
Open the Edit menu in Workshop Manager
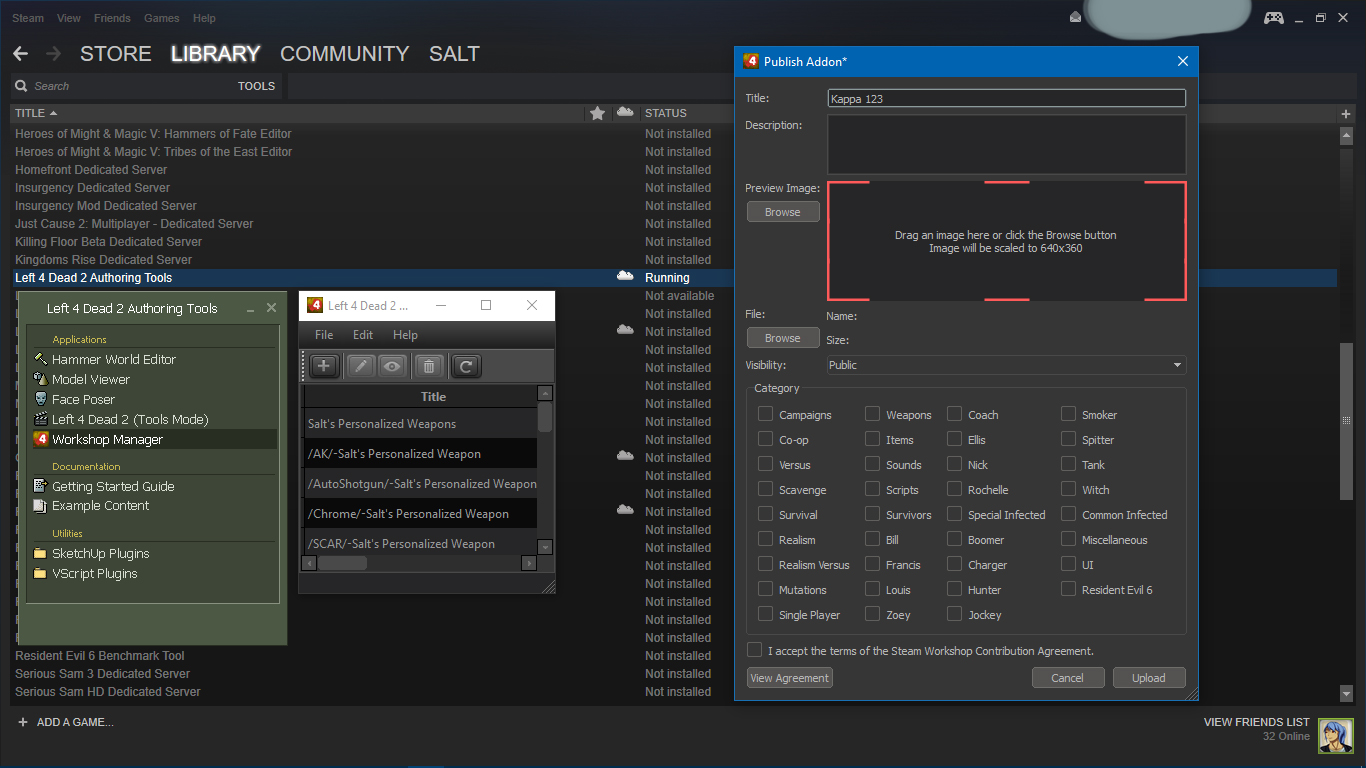click(363, 335)
